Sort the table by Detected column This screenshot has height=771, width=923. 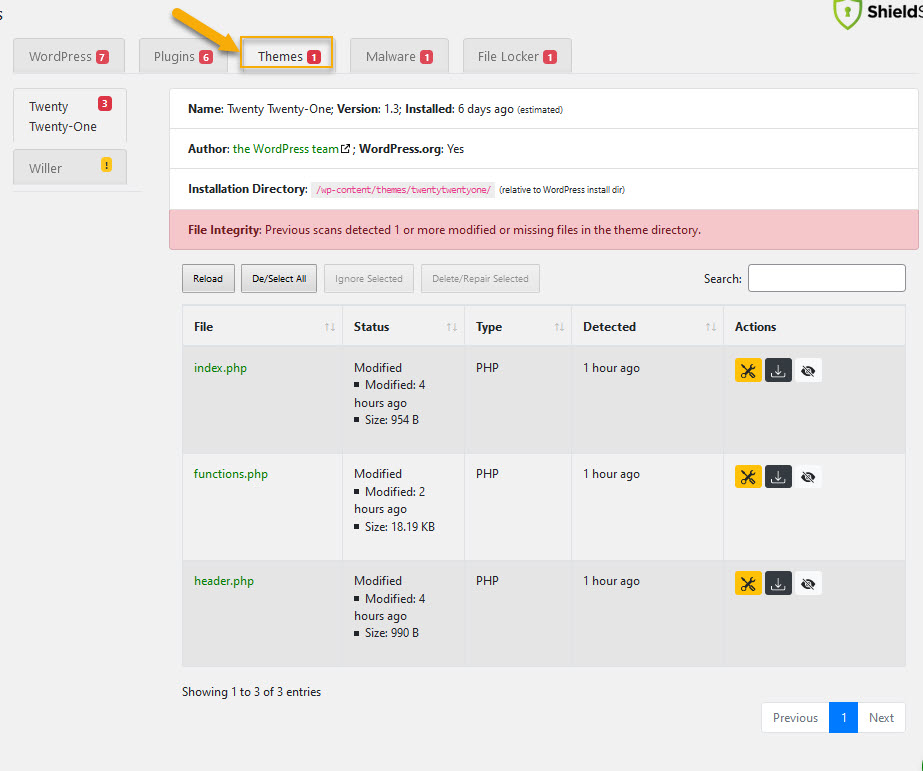648,327
